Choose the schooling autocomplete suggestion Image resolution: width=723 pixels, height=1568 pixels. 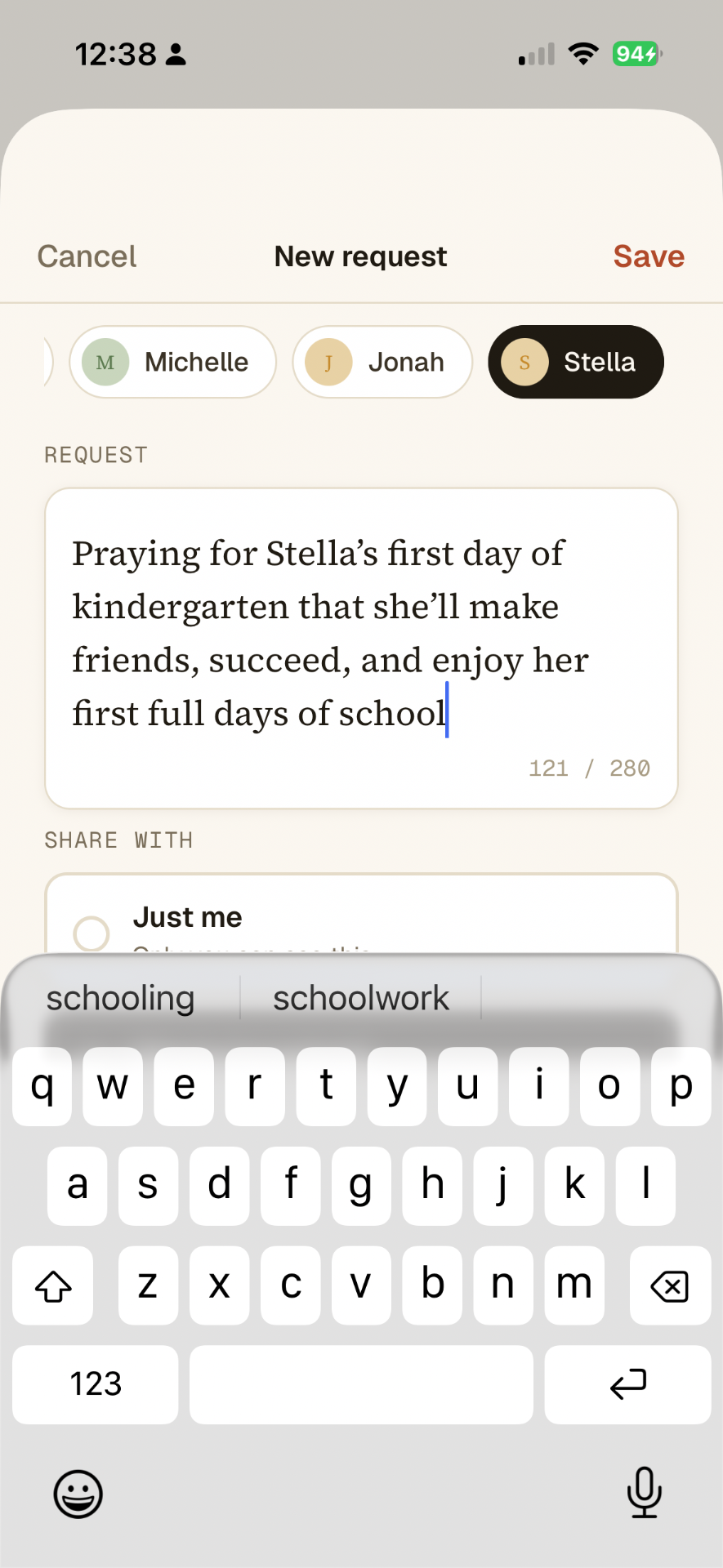coord(121,998)
